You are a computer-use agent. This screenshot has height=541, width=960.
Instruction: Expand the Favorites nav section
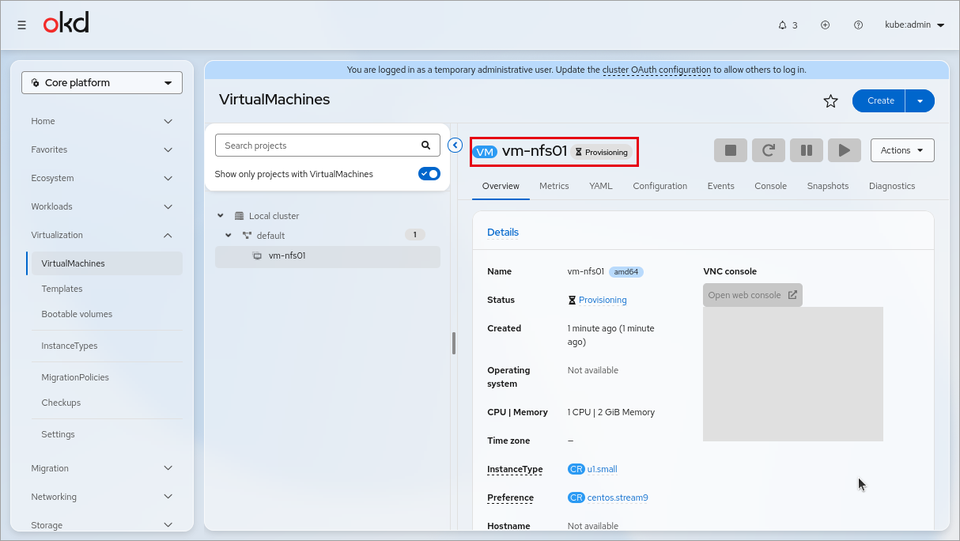[x=102, y=149]
